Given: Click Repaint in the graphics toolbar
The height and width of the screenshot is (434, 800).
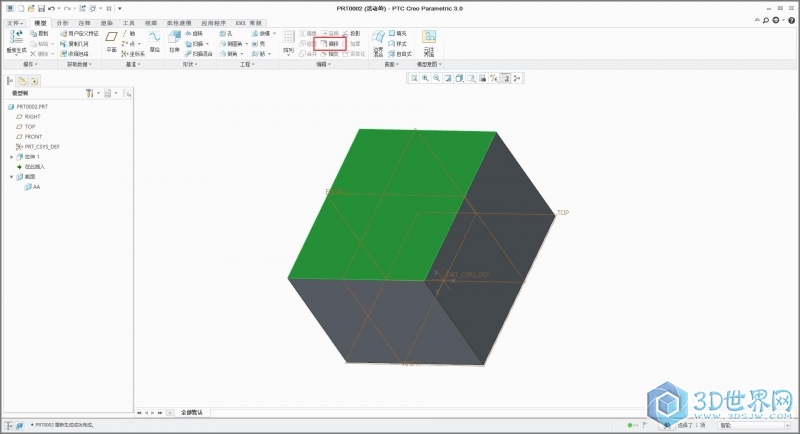Looking at the screenshot, I should 448,78.
